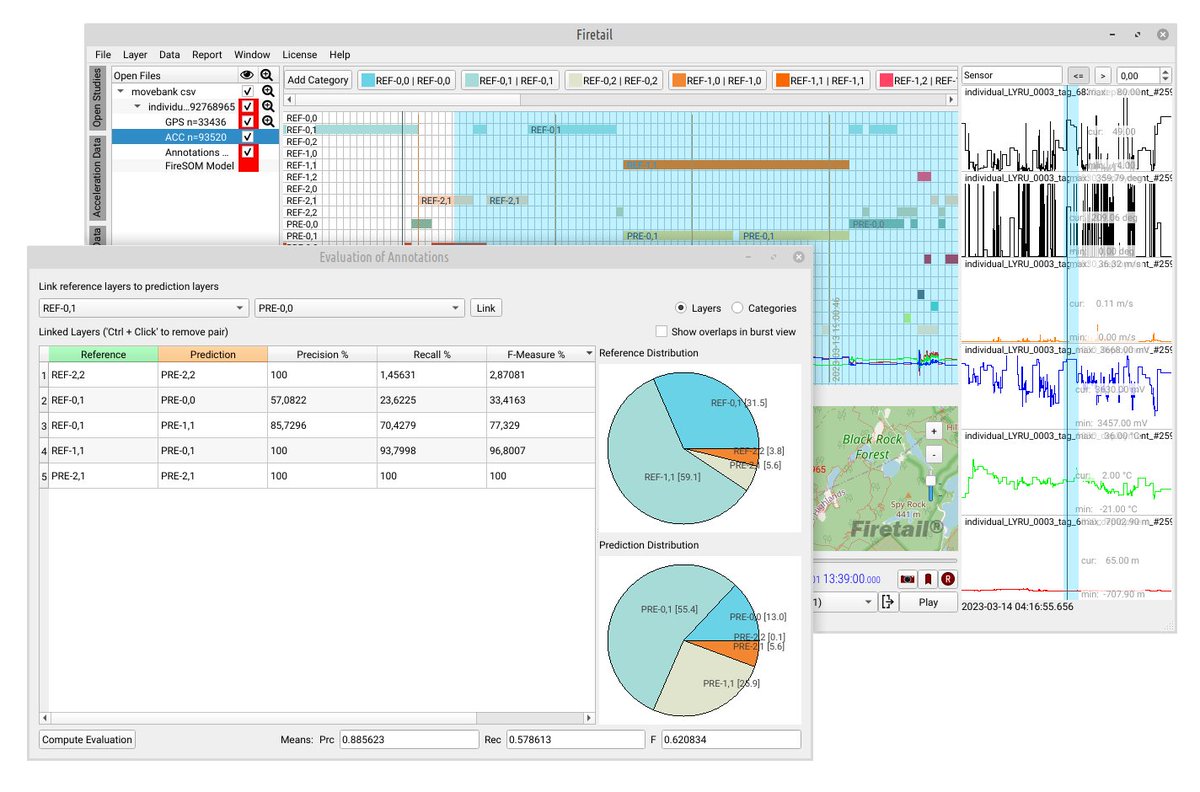Take a map snapshot with camera icon
Screen dimensions: 1200x792
click(x=908, y=578)
